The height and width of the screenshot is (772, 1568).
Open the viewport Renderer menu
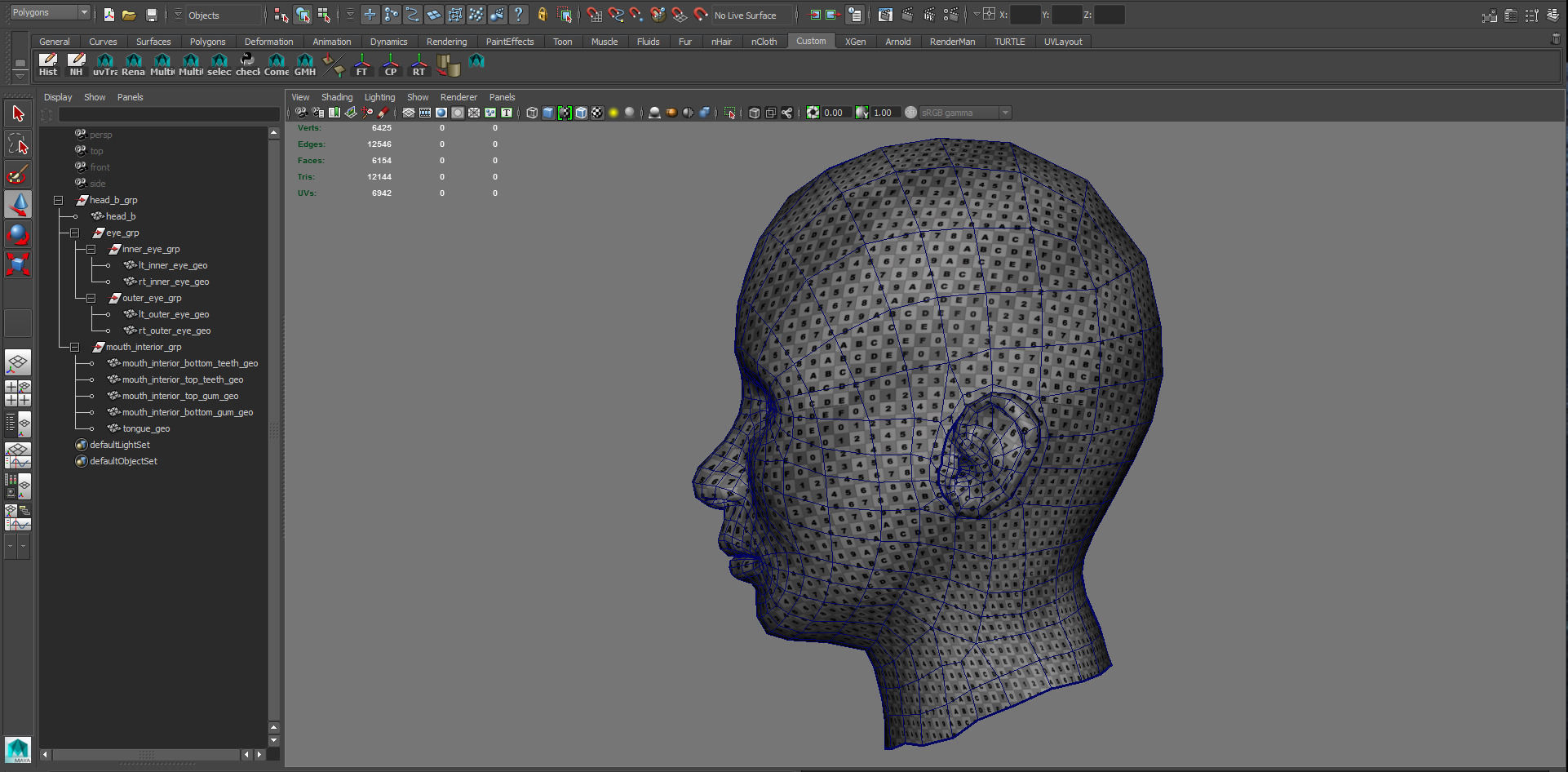(x=458, y=97)
